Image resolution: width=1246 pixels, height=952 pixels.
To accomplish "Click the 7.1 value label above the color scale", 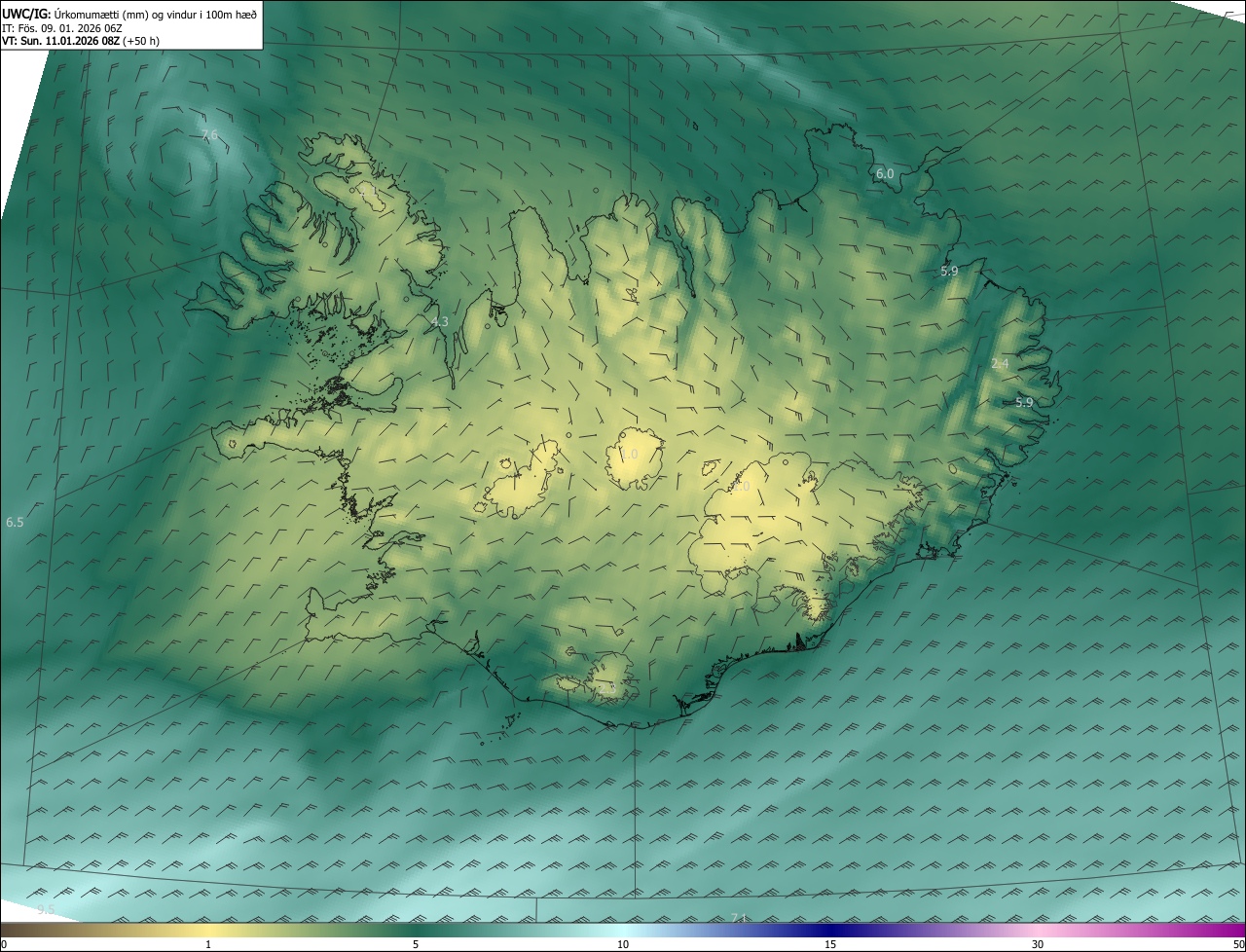I will click(738, 918).
